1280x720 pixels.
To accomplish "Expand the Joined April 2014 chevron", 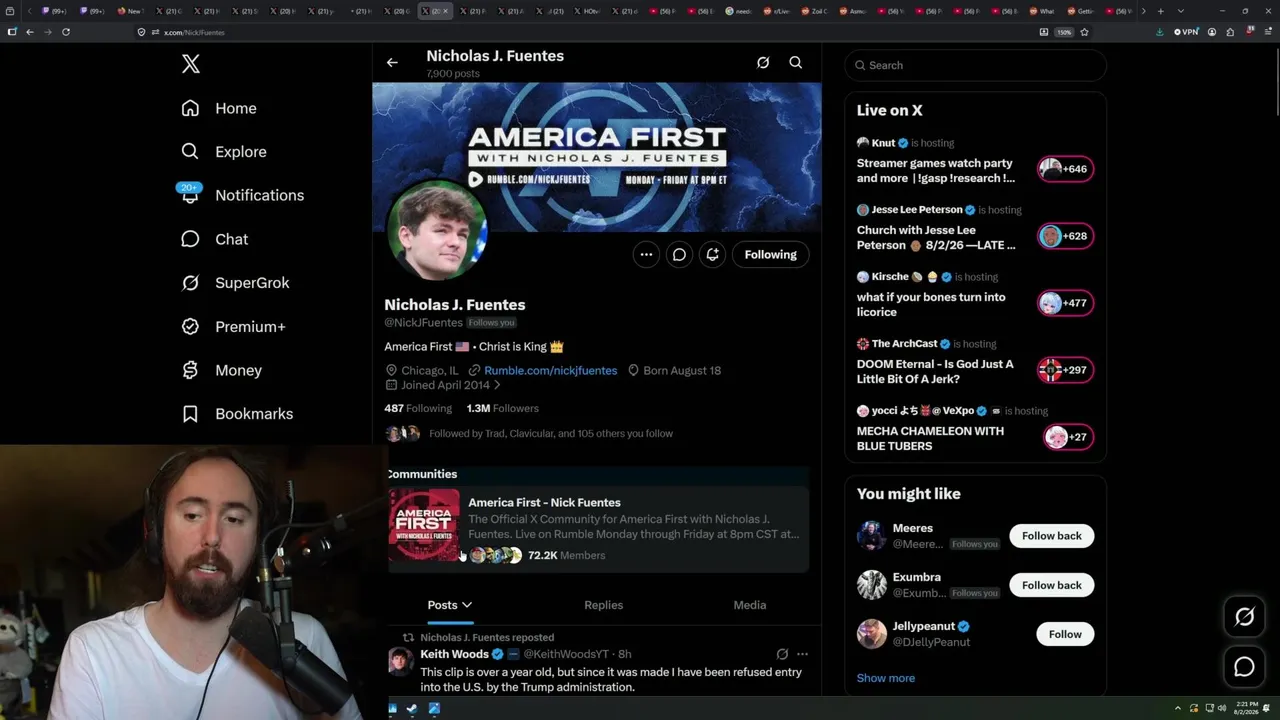I will [x=497, y=385].
